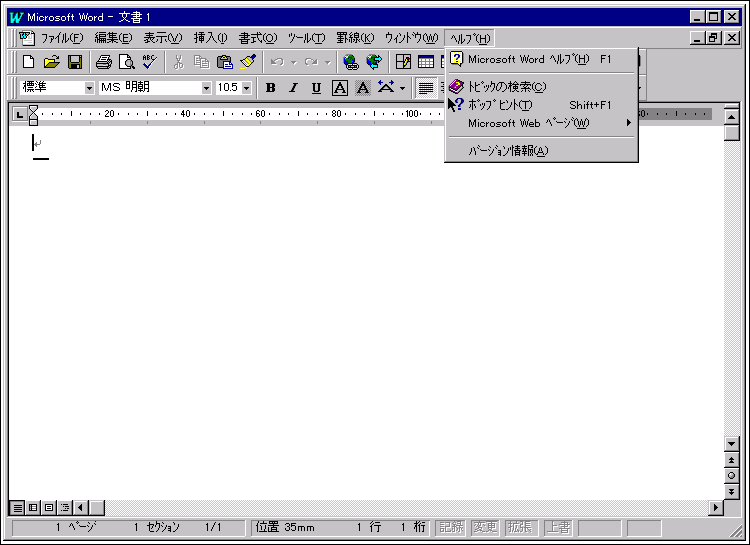
Task: Click vertical scrollbar down arrow
Action: [x=731, y=444]
